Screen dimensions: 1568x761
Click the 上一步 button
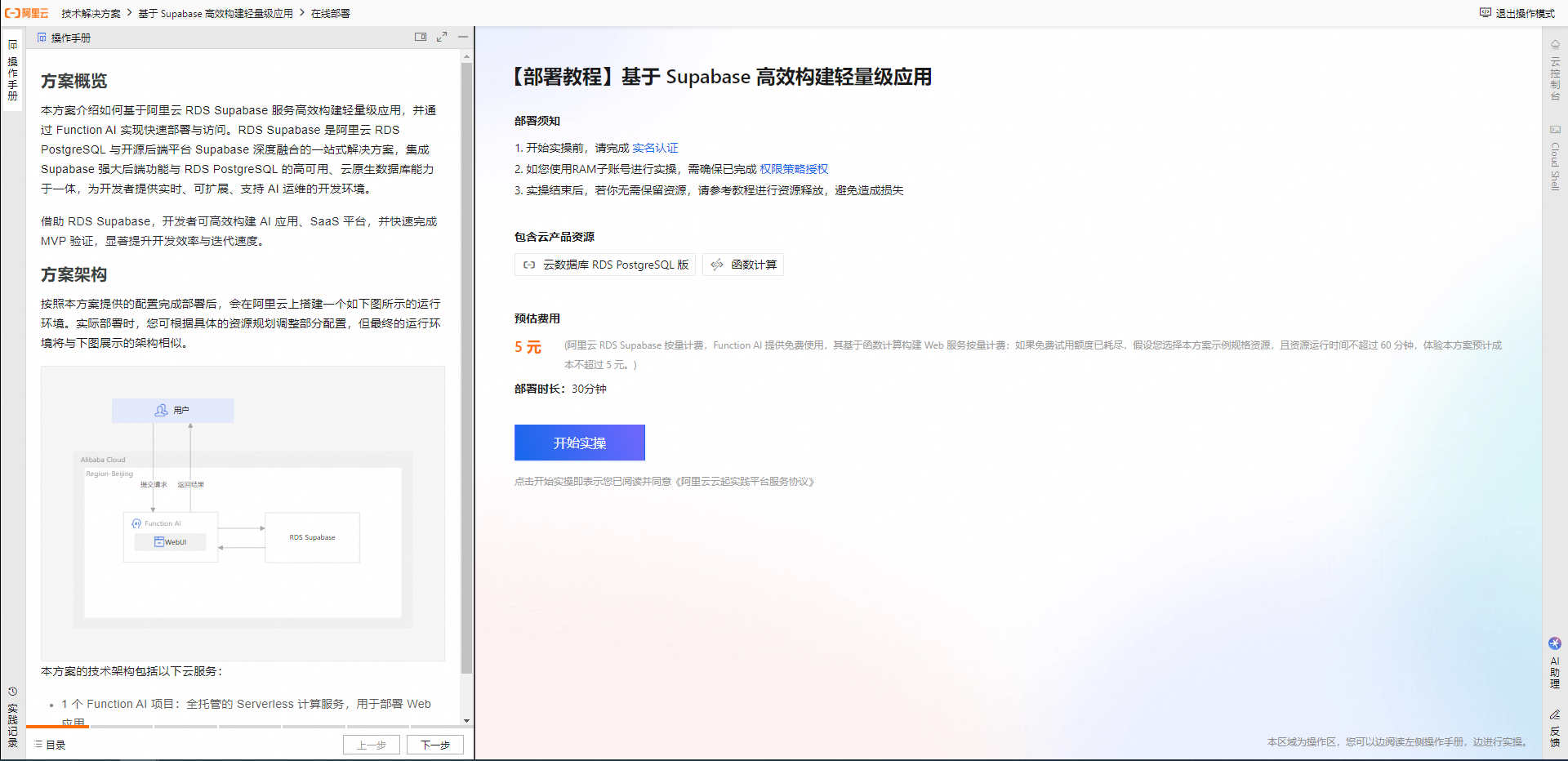[371, 745]
